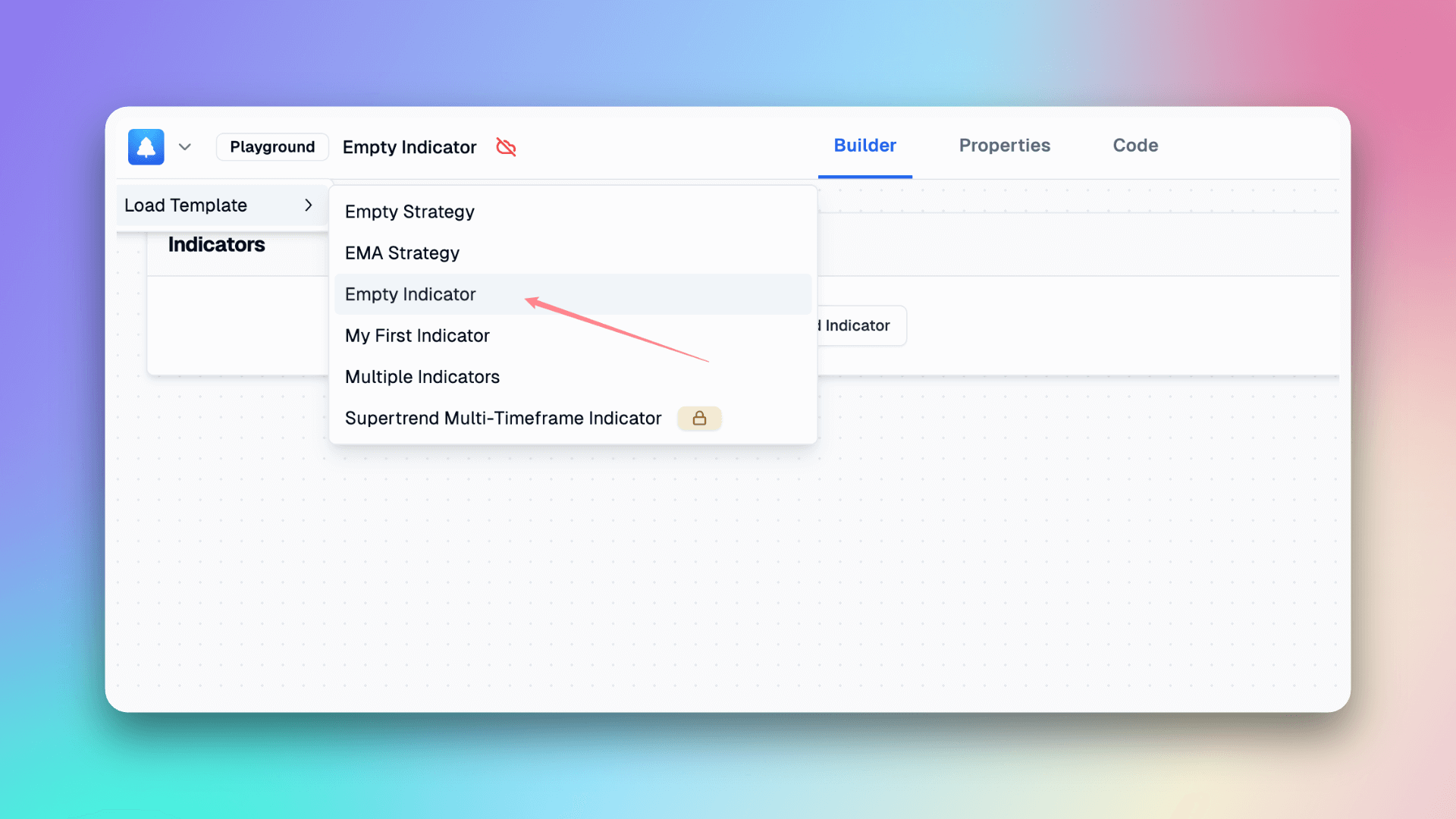
Task: Click the notification bell icon
Action: (x=147, y=147)
